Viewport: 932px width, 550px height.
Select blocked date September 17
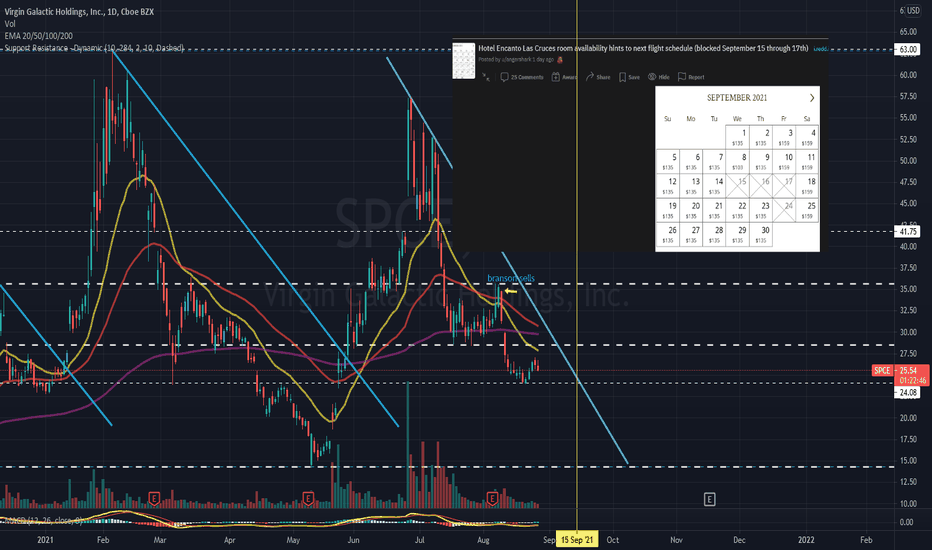783,186
